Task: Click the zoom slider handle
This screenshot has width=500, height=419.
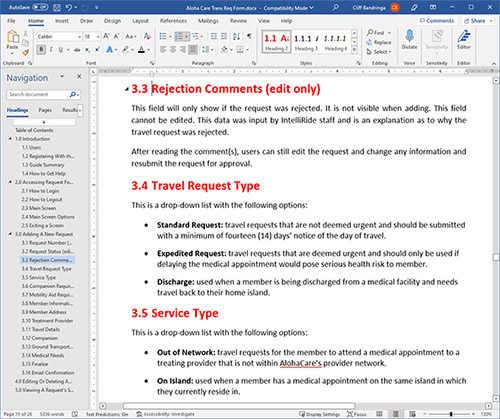Action: pyautogui.click(x=451, y=414)
